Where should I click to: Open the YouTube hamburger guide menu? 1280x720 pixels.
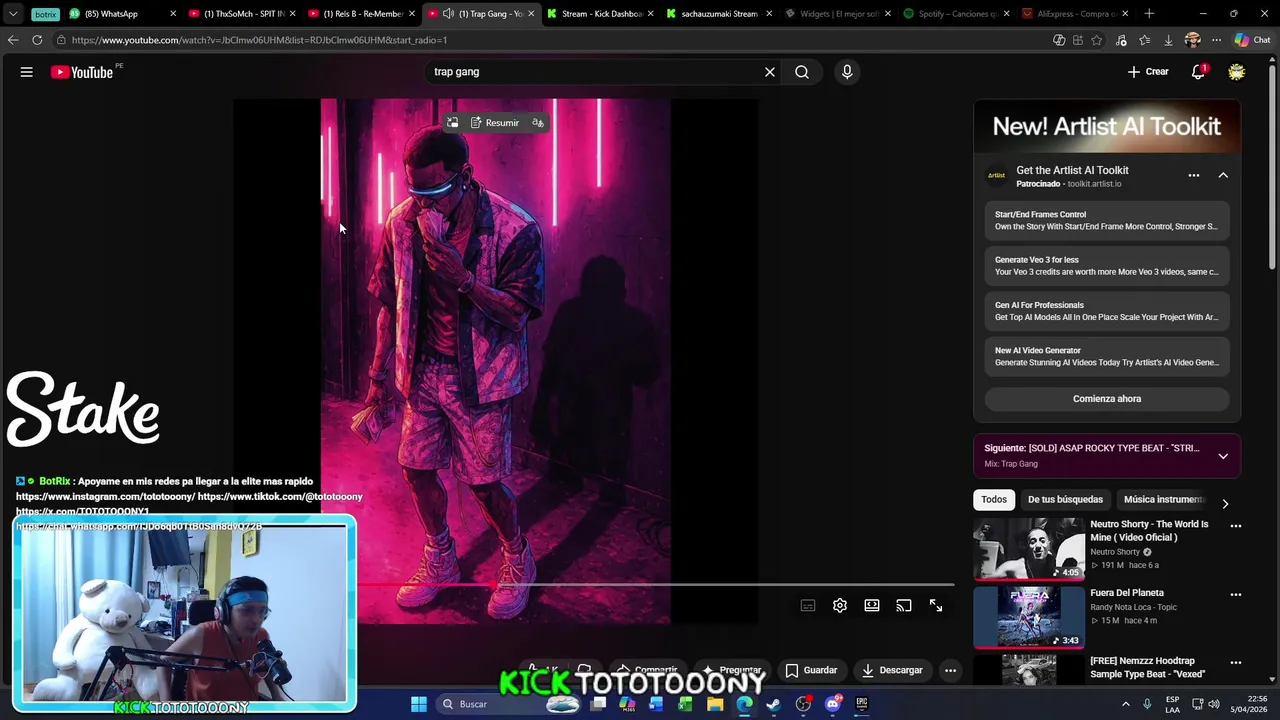pyautogui.click(x=27, y=72)
